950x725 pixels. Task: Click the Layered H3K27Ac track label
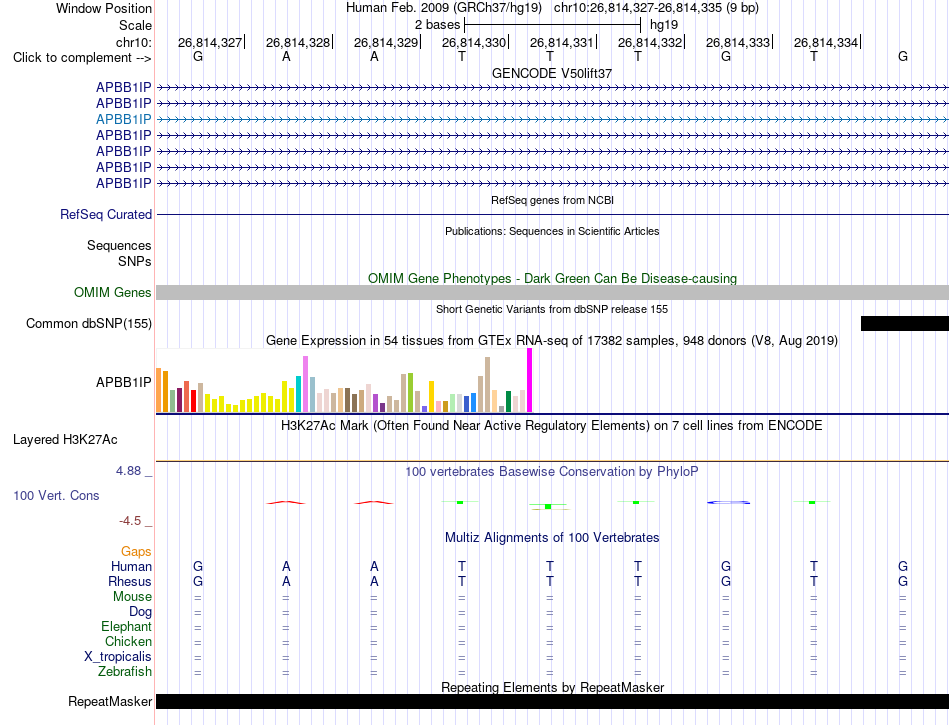65,440
